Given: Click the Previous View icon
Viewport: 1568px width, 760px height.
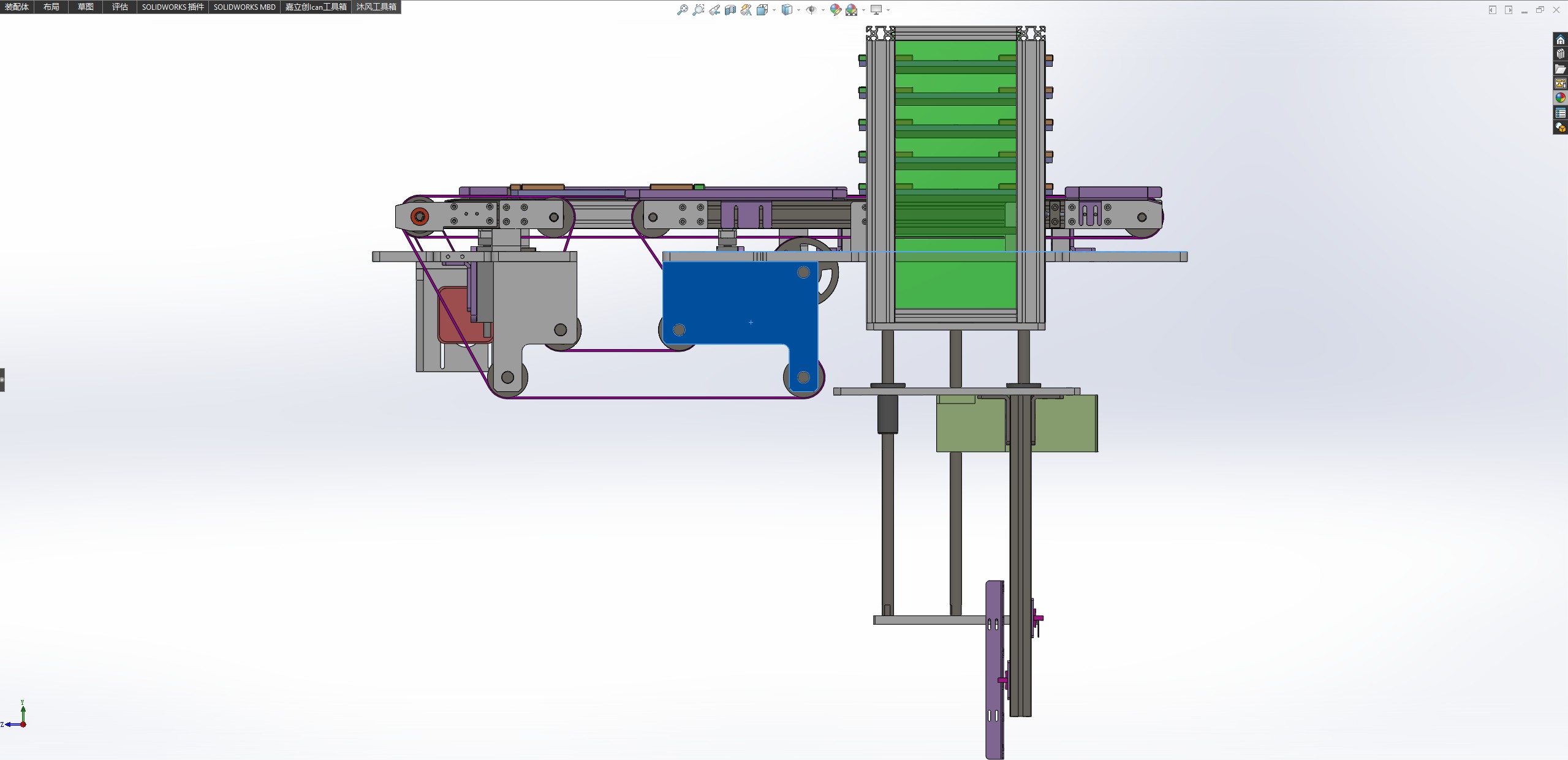Looking at the screenshot, I should 714,10.
